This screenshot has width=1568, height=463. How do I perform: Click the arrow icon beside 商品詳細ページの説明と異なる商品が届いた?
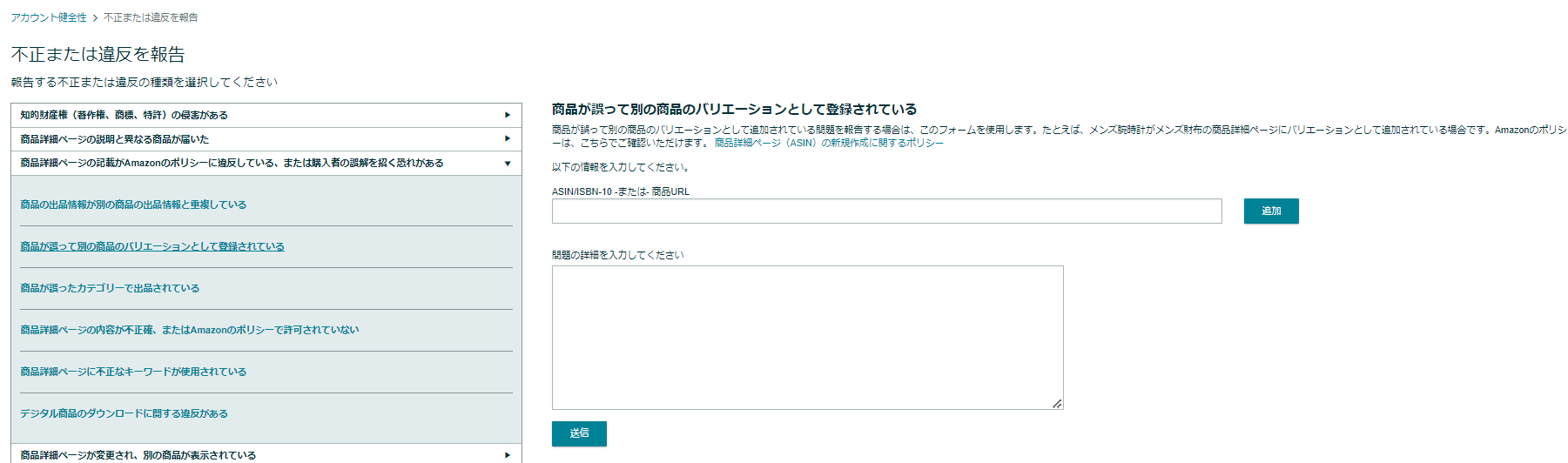pos(508,139)
